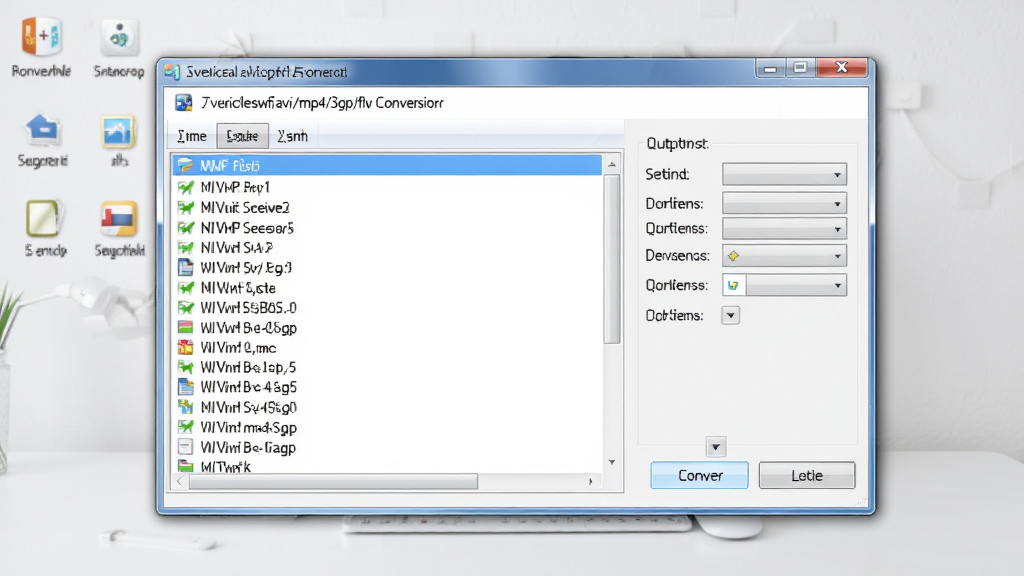
Task: Click the icon next to WIVvrl S5B0S.0
Action: pos(185,308)
